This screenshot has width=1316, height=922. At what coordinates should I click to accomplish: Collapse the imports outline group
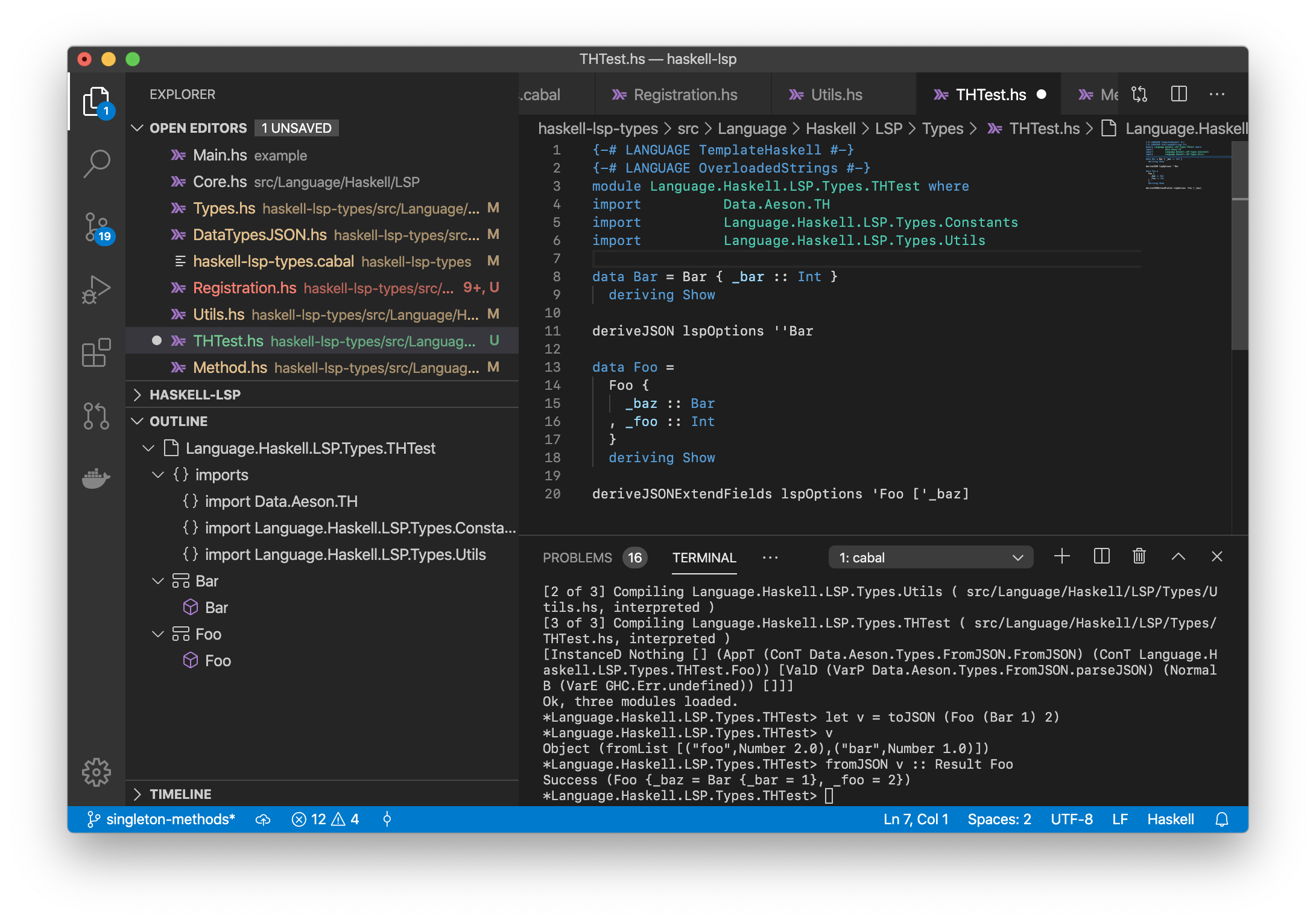158,475
